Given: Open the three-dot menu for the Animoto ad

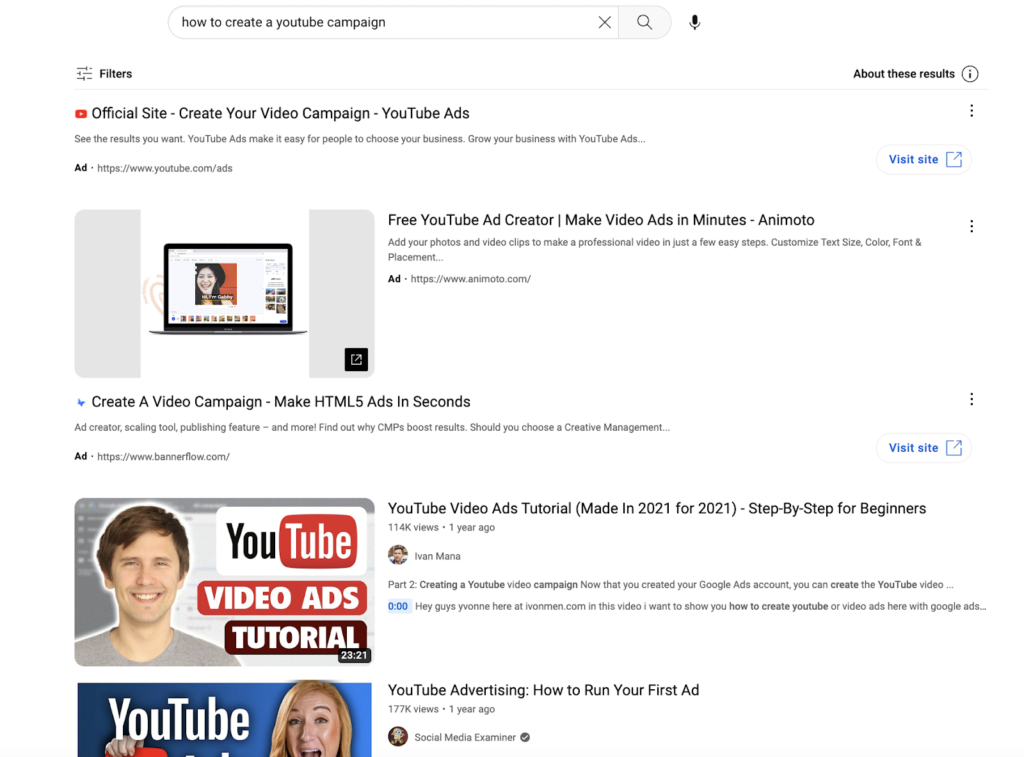Looking at the screenshot, I should pyautogui.click(x=972, y=227).
